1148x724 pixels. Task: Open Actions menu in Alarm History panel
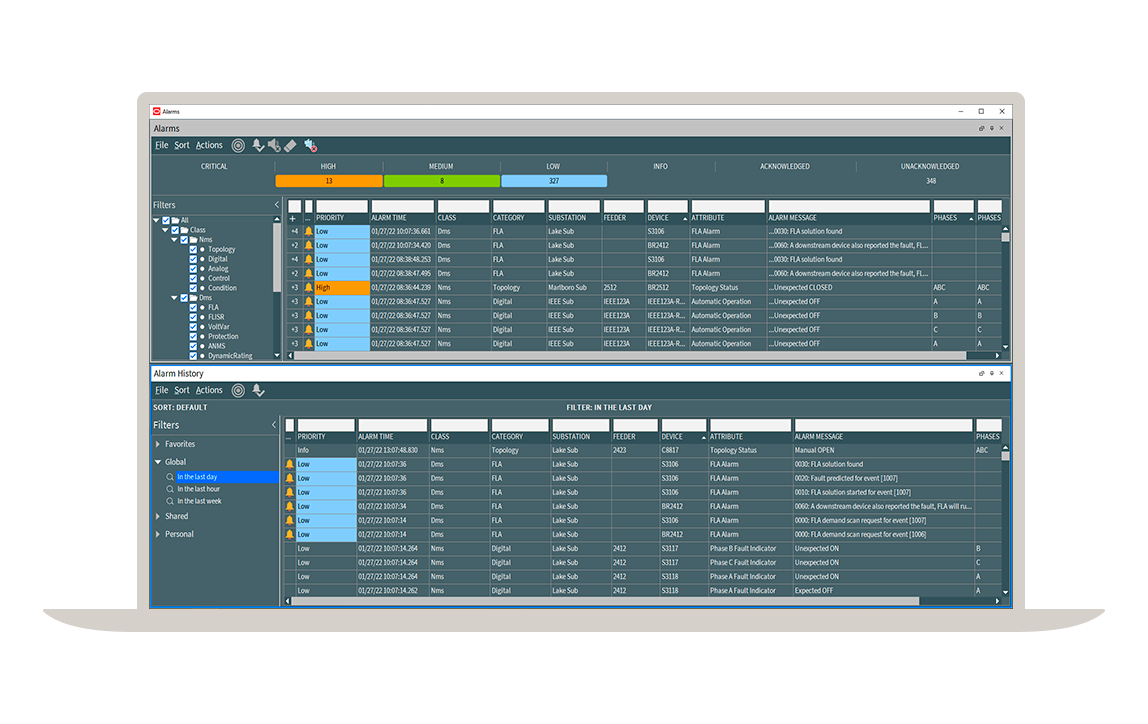point(209,390)
